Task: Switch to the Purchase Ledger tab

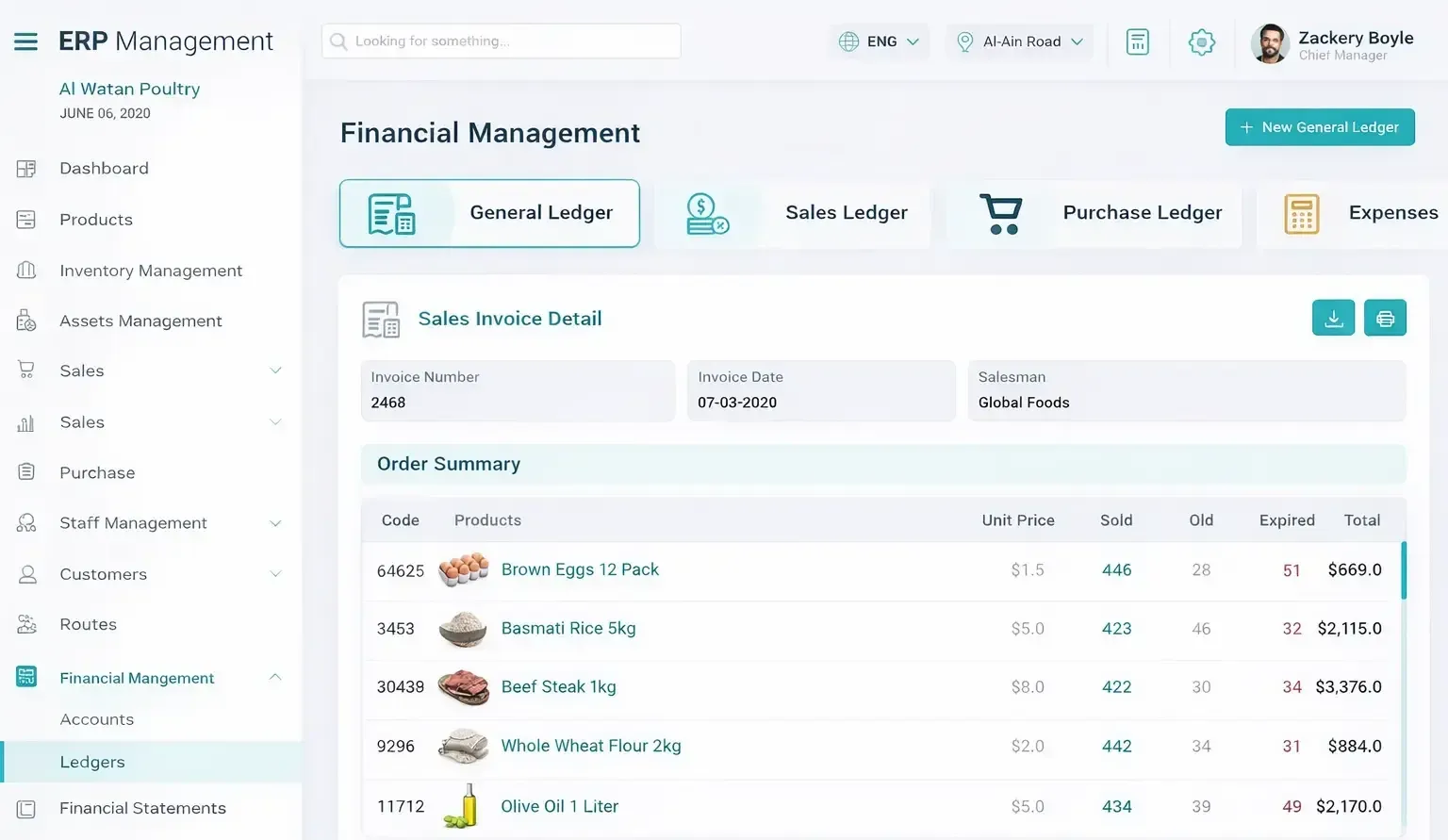Action: click(x=1094, y=213)
